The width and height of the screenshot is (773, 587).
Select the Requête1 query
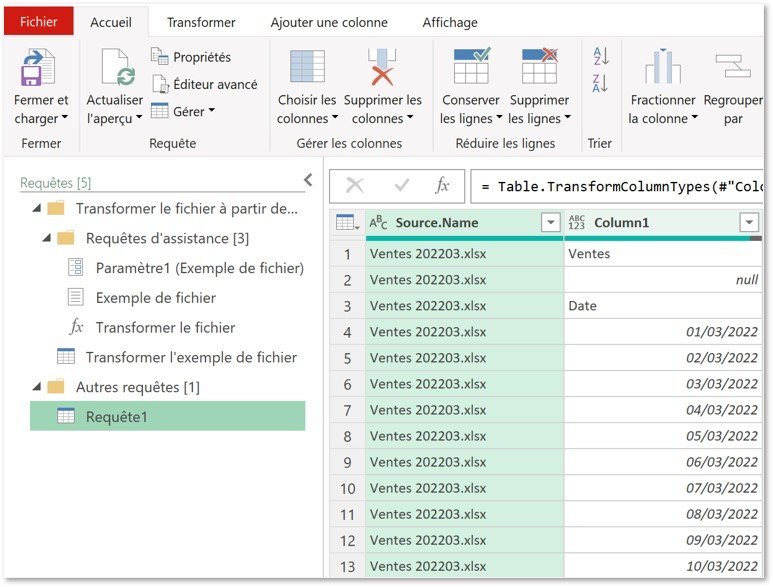[168, 416]
